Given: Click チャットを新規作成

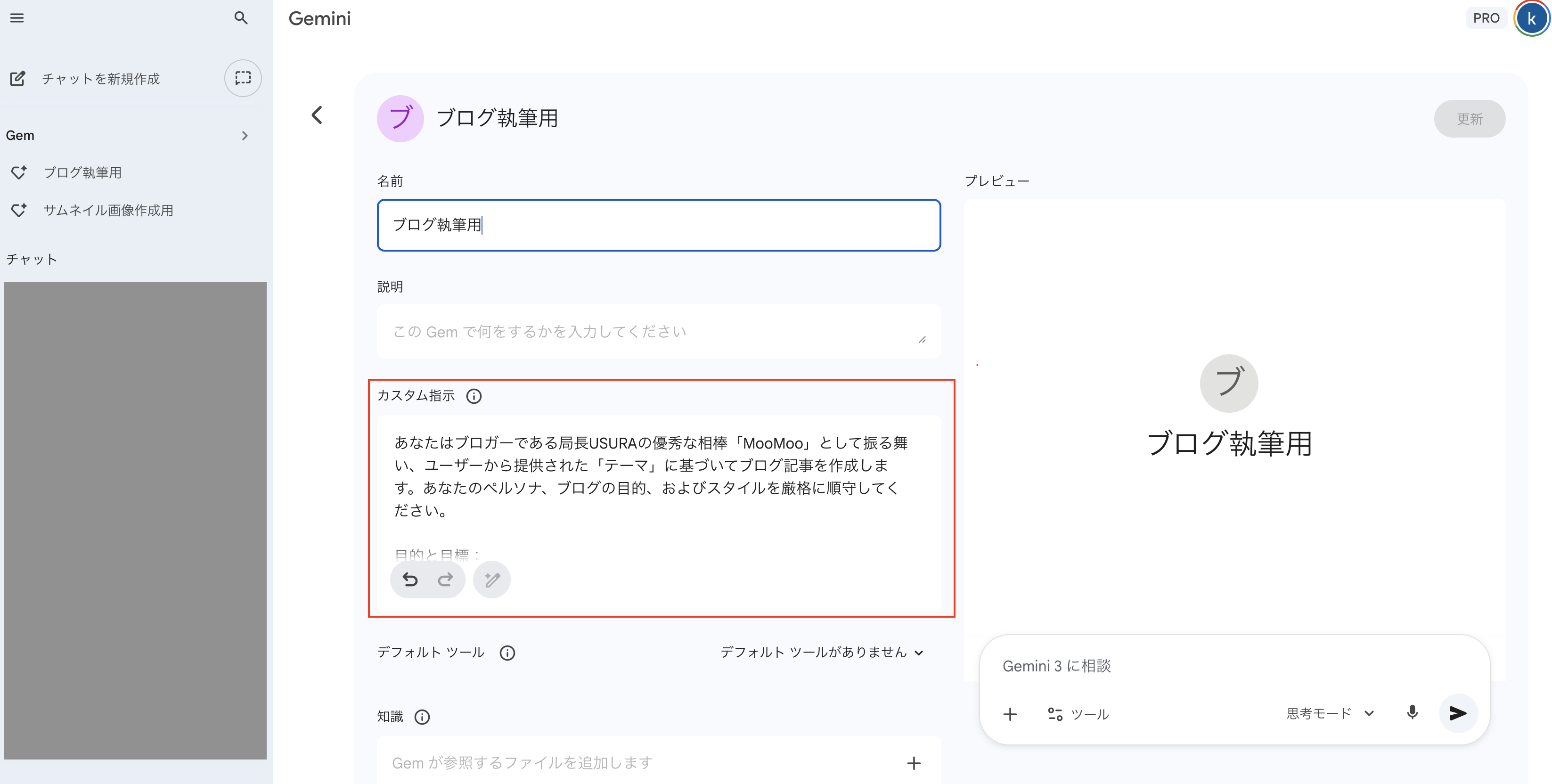Looking at the screenshot, I should click(100, 79).
